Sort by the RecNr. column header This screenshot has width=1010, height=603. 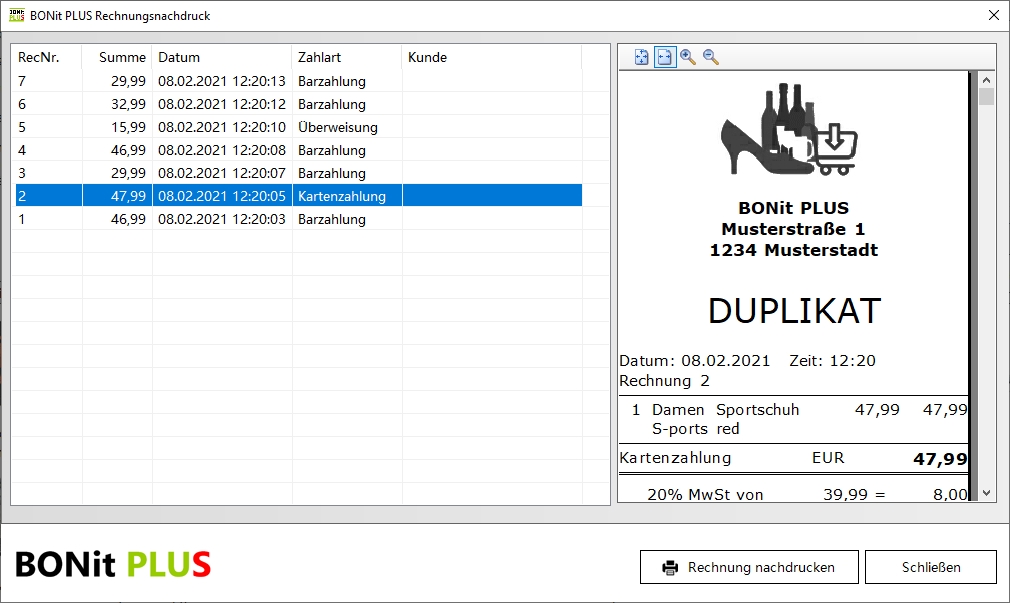[x=46, y=57]
